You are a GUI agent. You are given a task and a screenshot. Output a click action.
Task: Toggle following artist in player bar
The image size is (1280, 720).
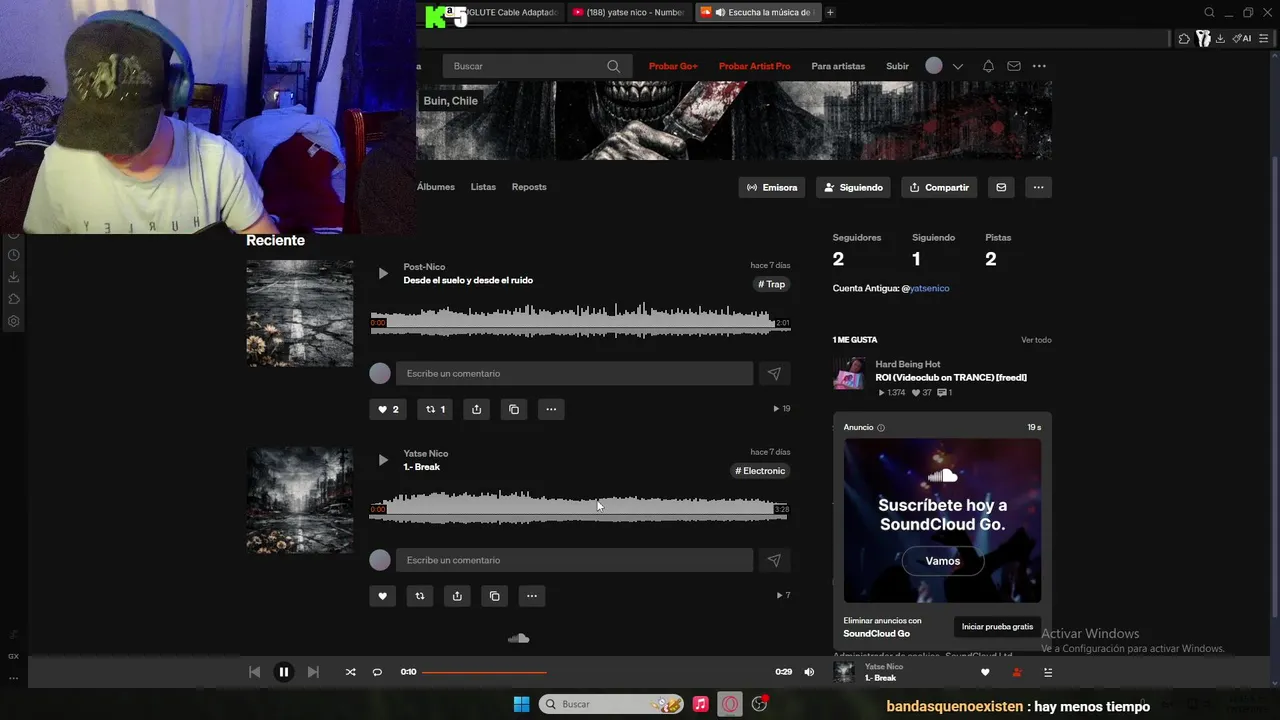click(x=1017, y=672)
